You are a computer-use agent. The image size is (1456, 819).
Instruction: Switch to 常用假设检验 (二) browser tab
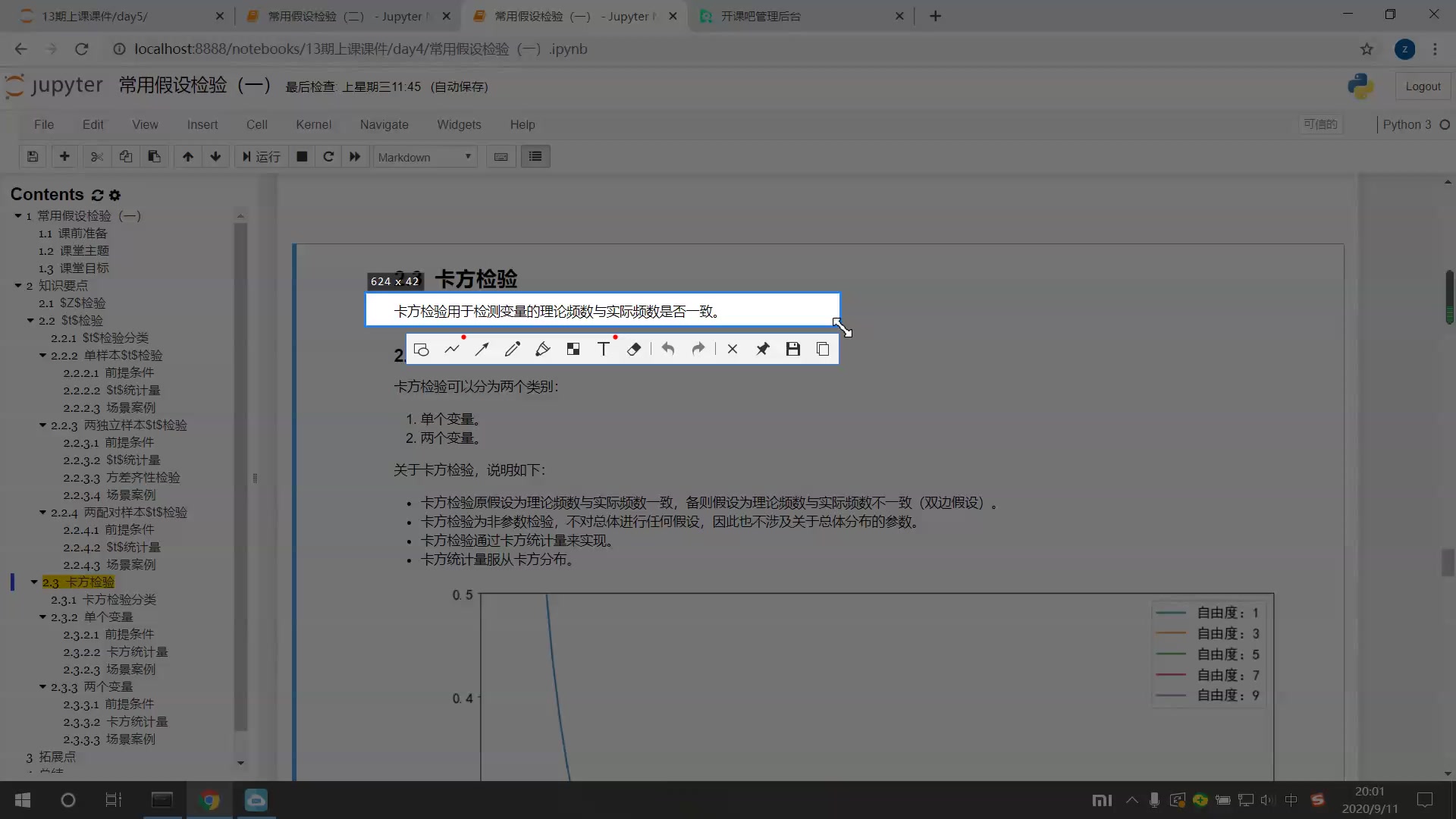[x=347, y=16]
